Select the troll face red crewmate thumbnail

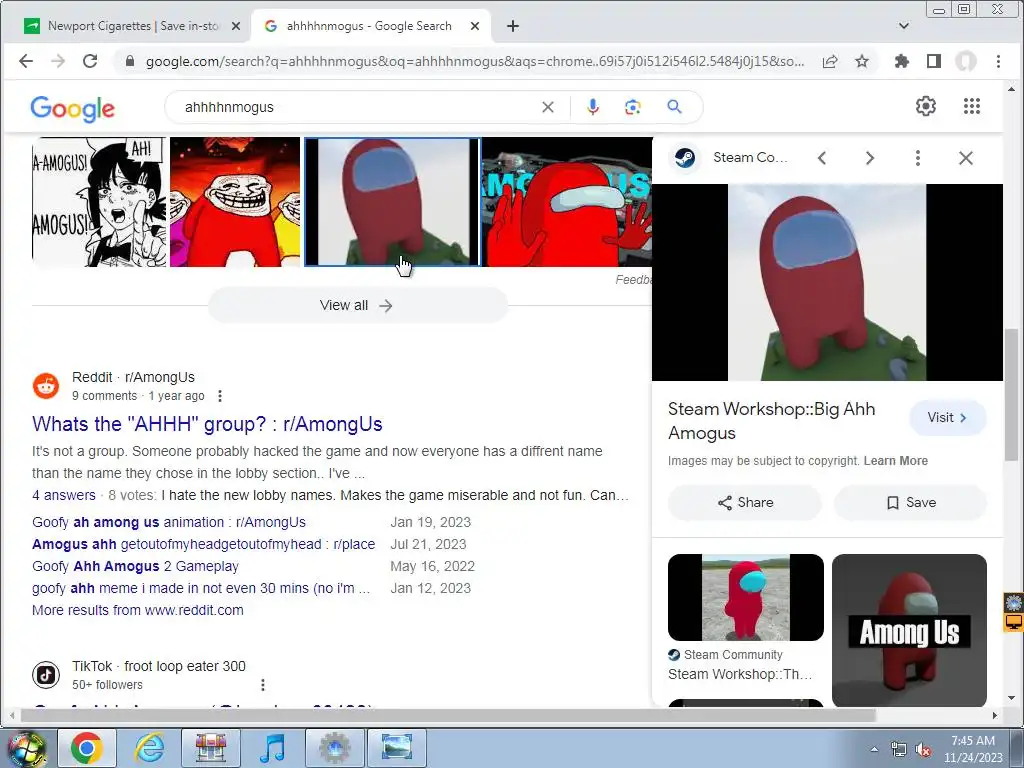pos(234,202)
